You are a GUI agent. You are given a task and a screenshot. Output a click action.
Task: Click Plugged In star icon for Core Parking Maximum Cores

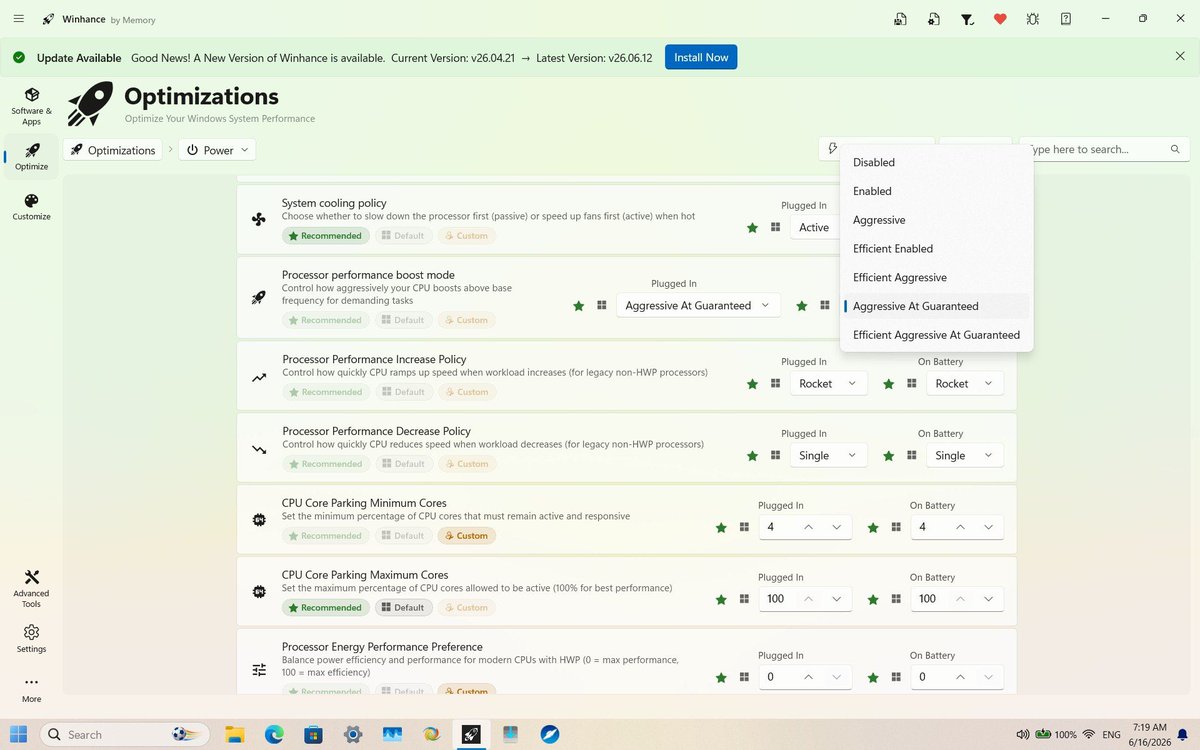tap(720, 600)
